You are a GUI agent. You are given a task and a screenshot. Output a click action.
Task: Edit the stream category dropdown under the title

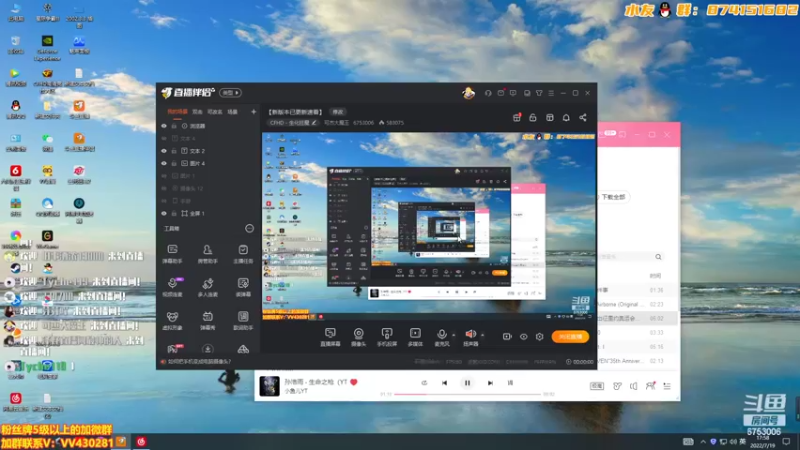(293, 123)
